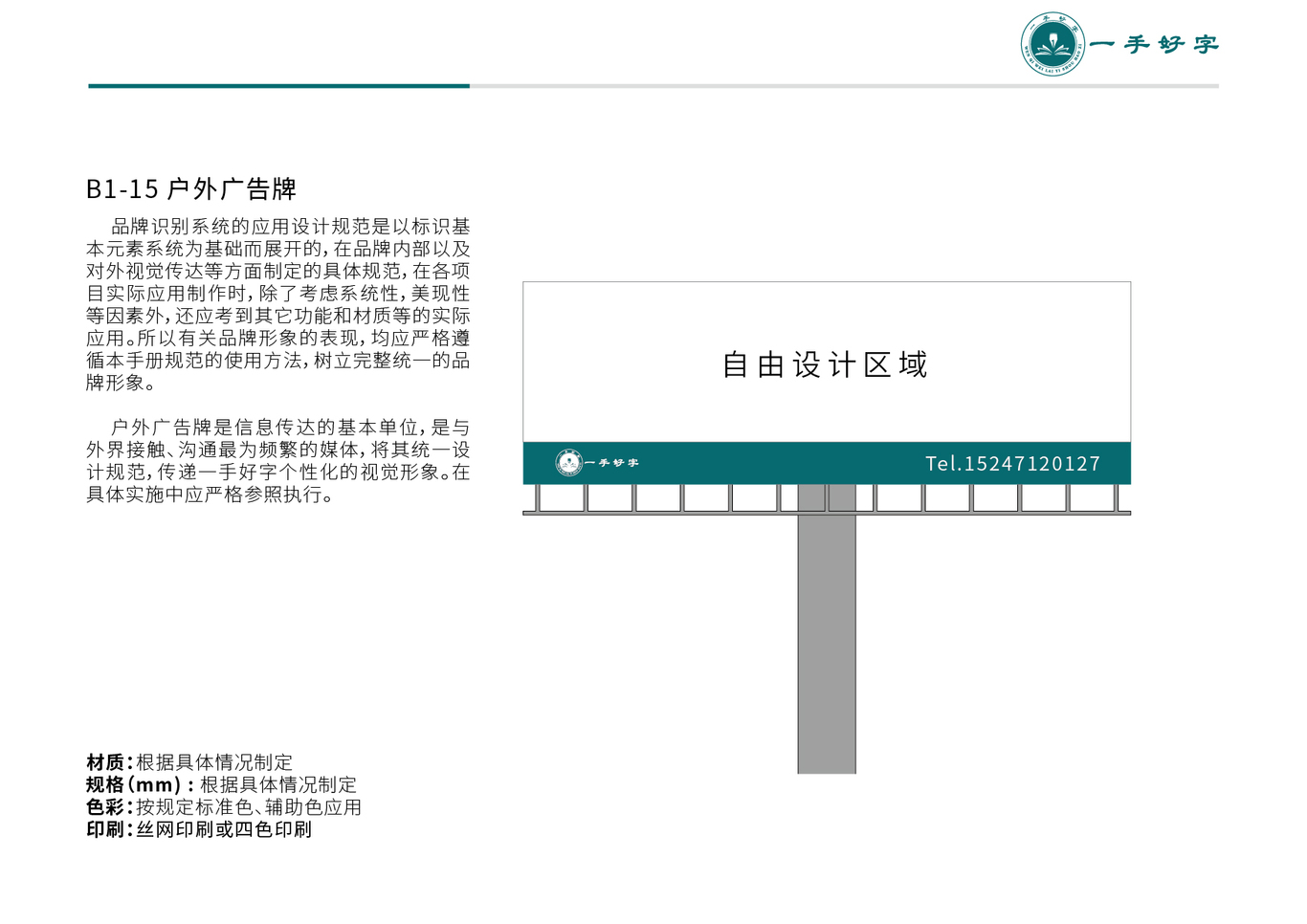This screenshot has height=924, width=1307.
Task: Click the line 材质：根据具体情况制定
Action: click(x=189, y=762)
